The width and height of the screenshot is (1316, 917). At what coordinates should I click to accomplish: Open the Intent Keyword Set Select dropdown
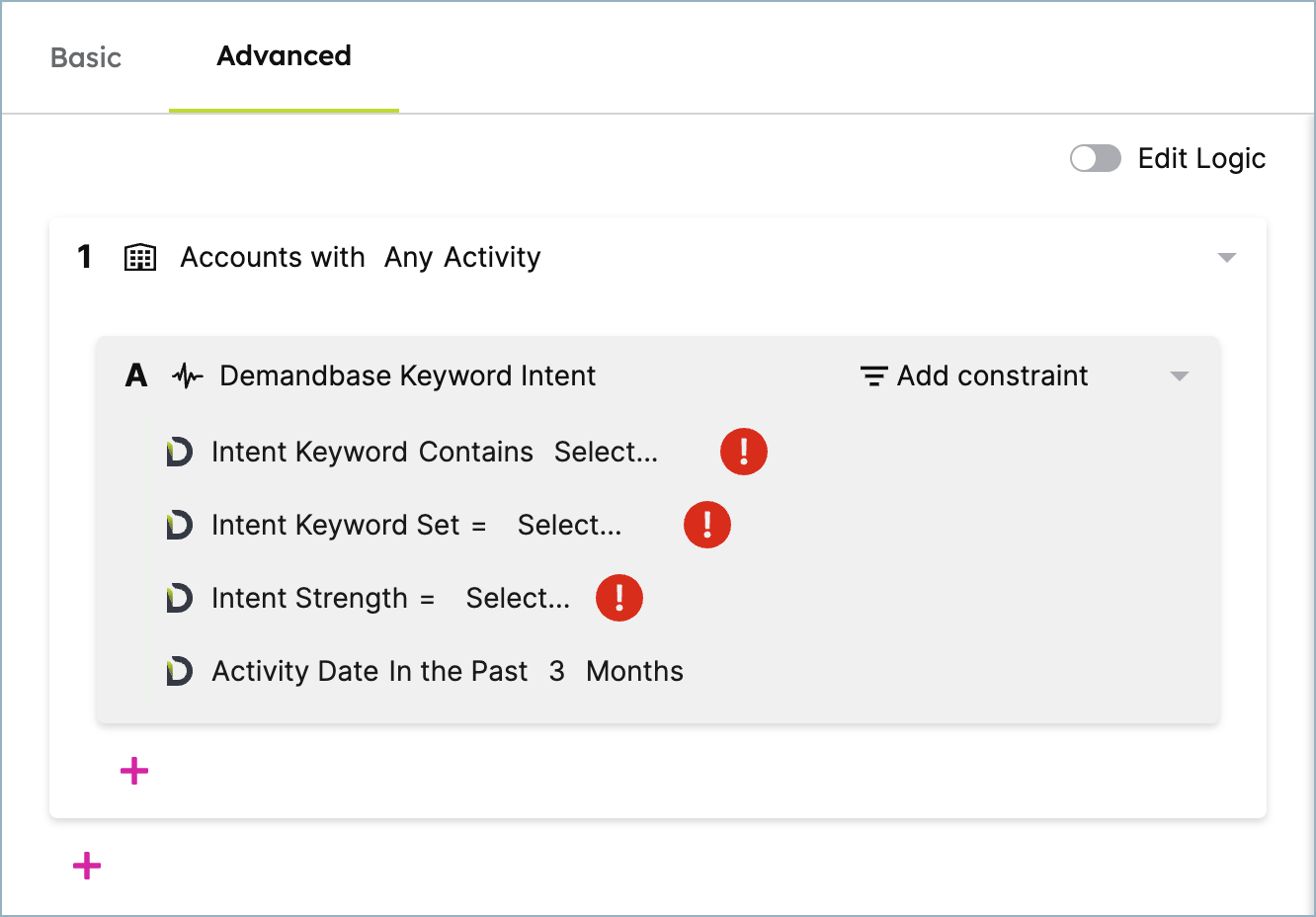coord(569,525)
